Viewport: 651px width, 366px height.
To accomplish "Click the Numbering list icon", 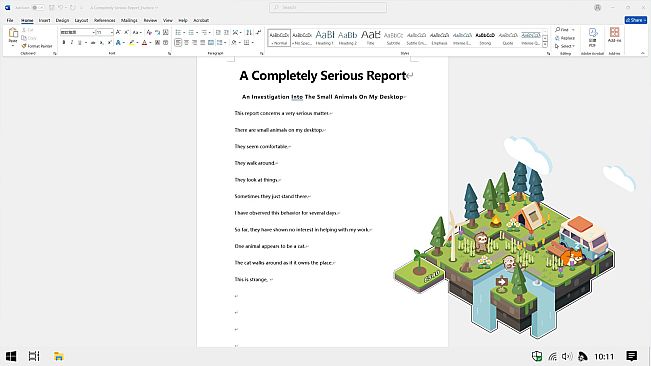I will [x=191, y=32].
